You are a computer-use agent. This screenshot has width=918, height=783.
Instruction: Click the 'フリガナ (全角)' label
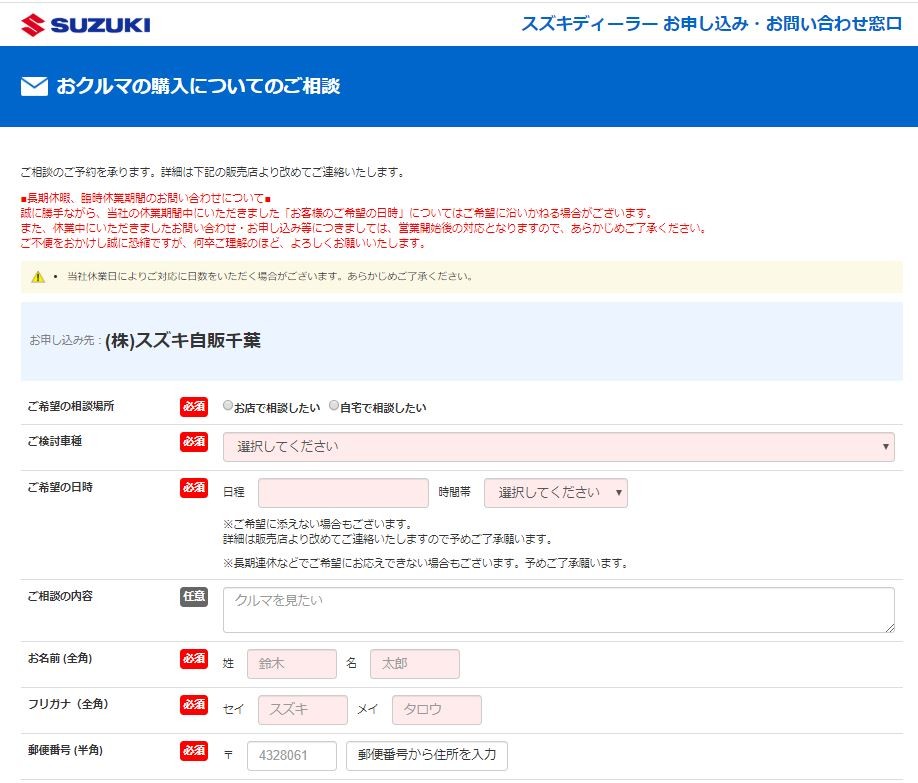tap(68, 703)
